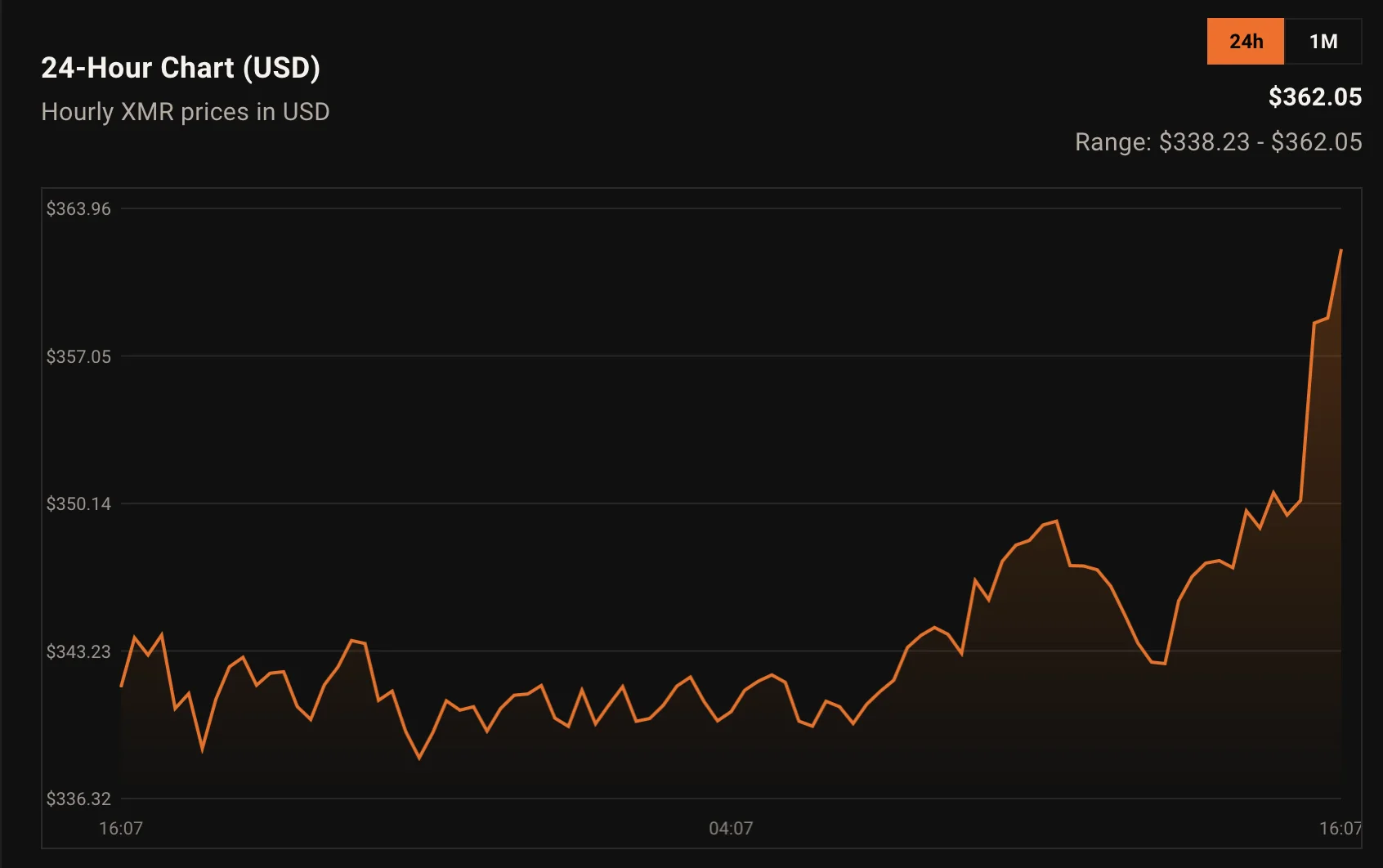
Task: Click the first data point of price line
Action: 122,686
